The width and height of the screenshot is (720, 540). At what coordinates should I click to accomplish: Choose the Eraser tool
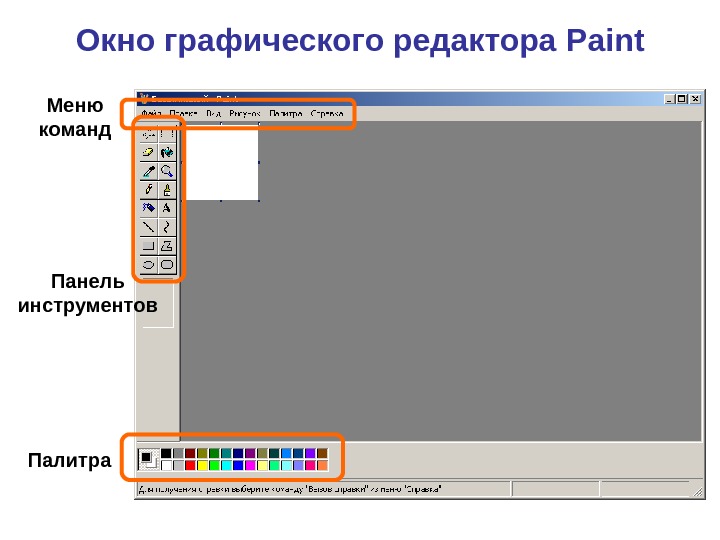pos(148,152)
